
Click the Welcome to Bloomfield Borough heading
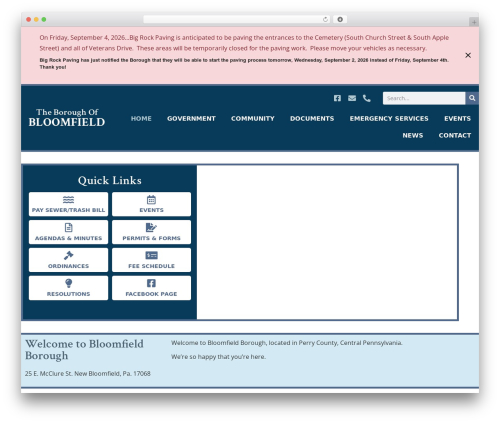(x=84, y=349)
